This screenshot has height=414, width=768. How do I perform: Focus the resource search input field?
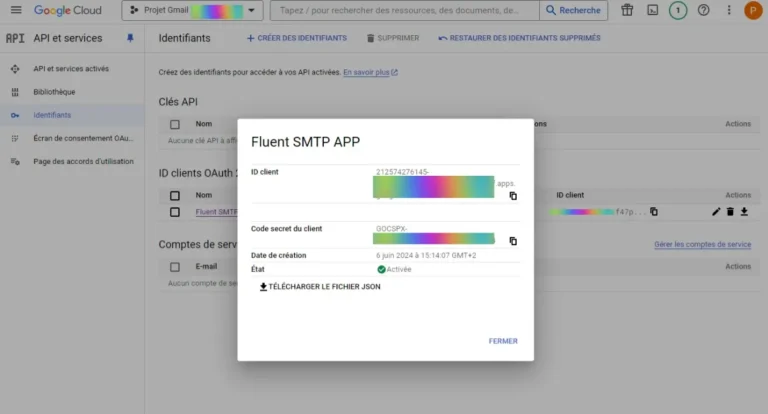pyautogui.click(x=405, y=10)
